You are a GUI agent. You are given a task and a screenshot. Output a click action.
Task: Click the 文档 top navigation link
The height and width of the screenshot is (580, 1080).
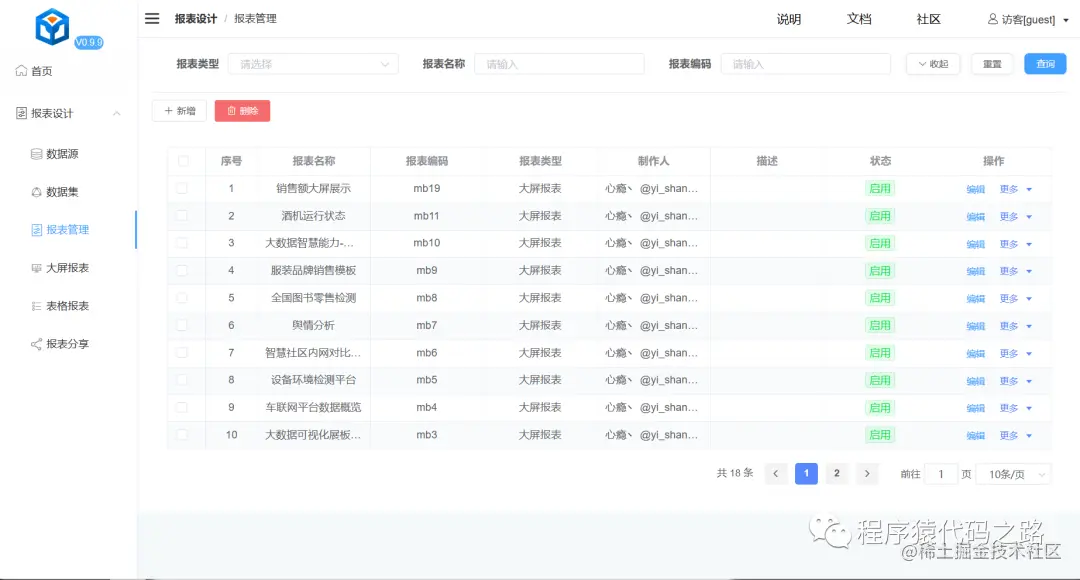pos(859,19)
